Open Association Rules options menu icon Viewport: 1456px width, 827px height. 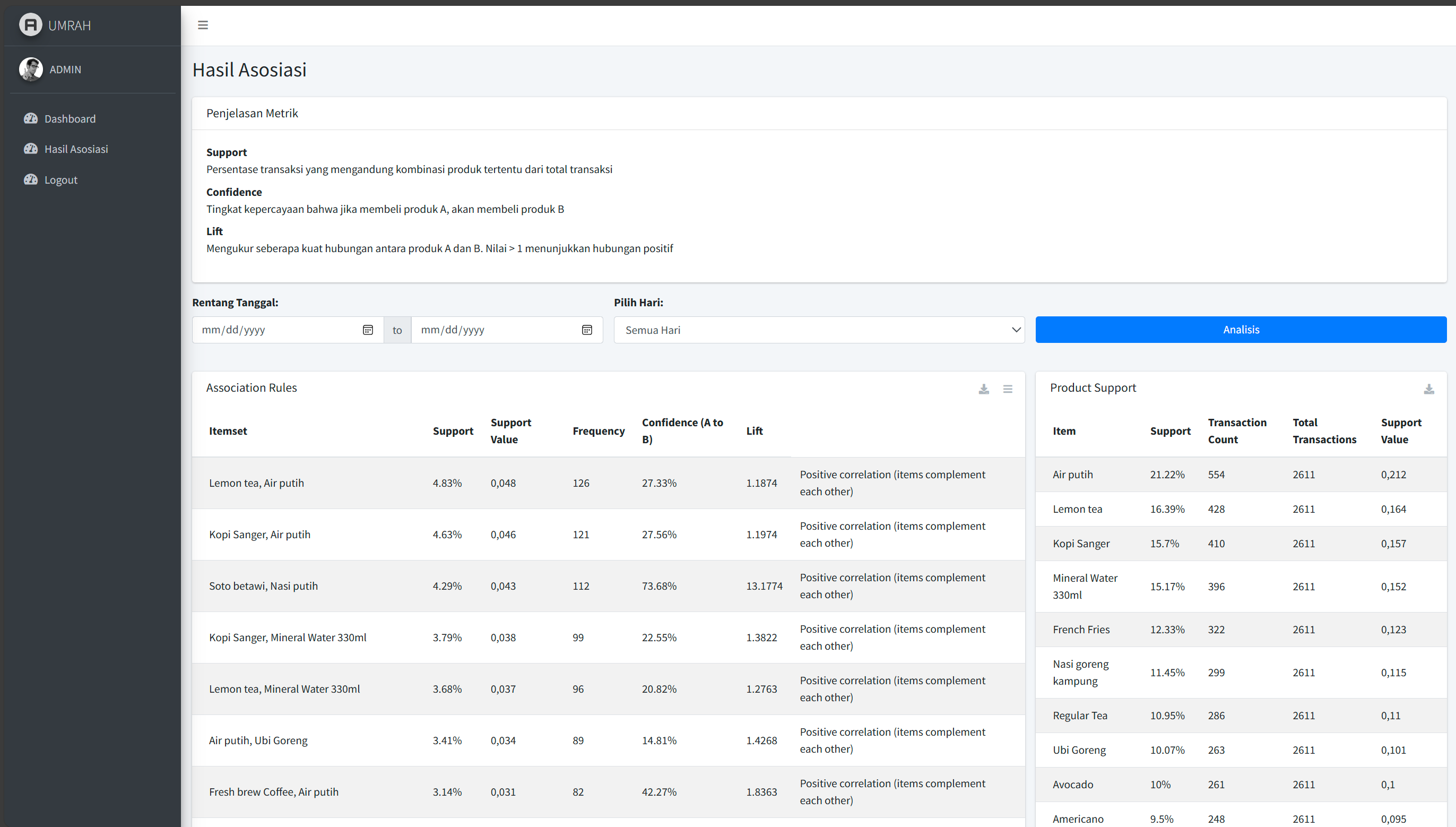click(x=1008, y=389)
